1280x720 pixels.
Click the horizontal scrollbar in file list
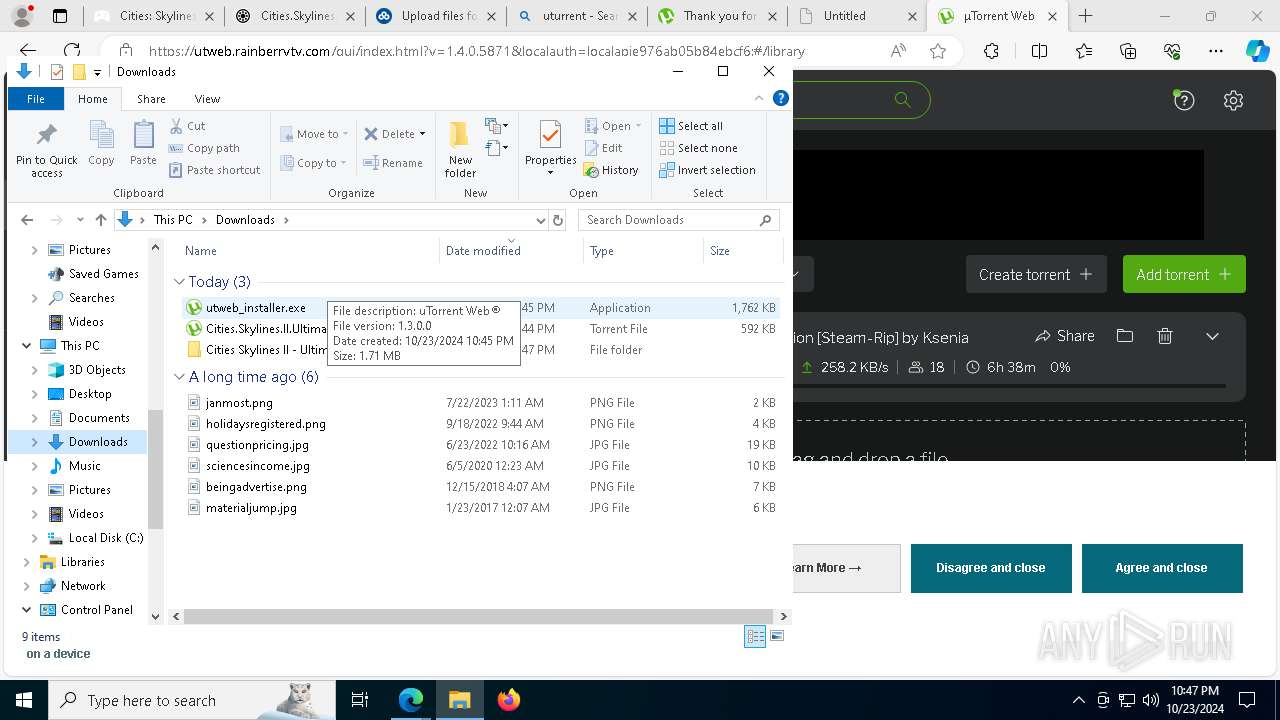479,617
